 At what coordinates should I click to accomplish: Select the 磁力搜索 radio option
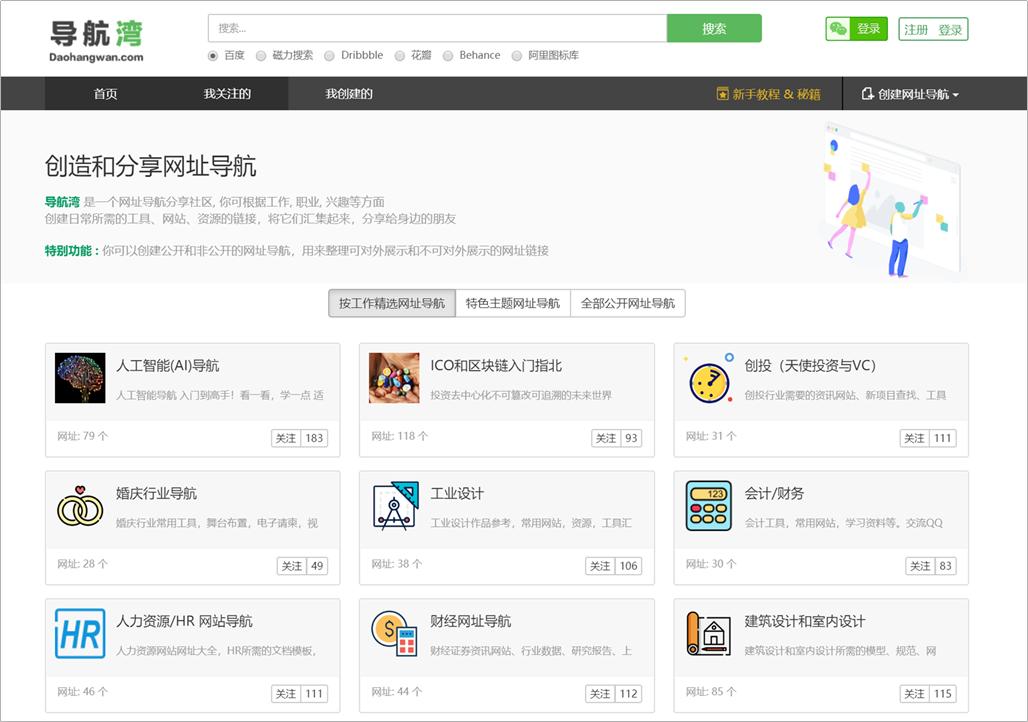pos(261,56)
